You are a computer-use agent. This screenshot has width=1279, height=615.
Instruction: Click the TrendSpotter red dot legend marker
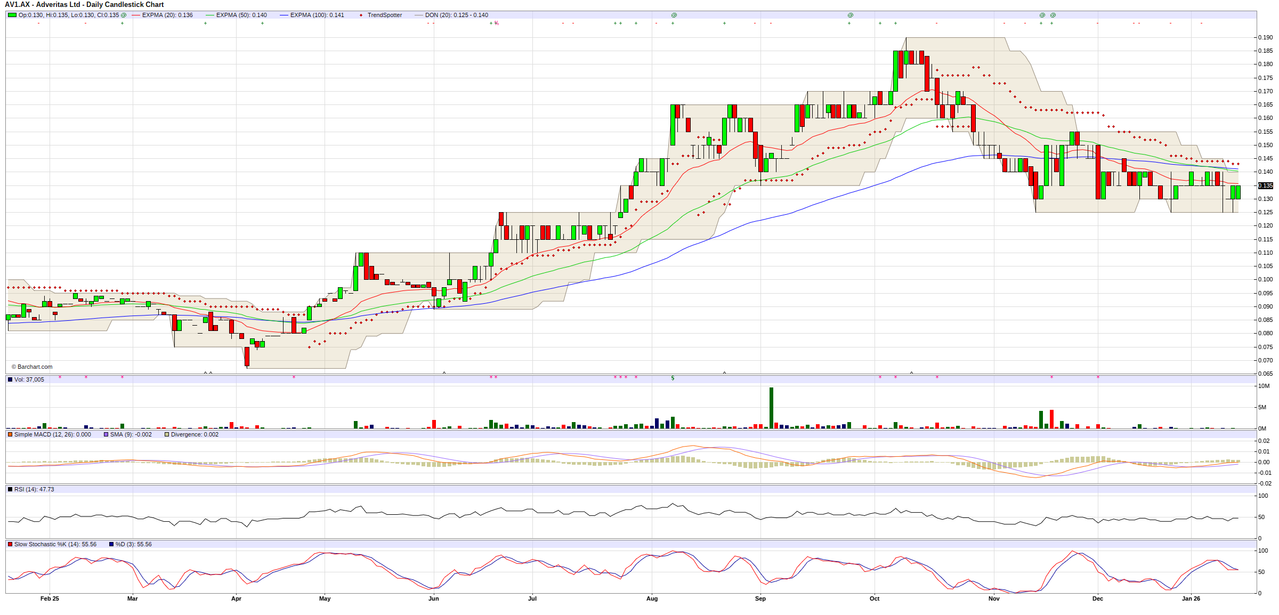[362, 15]
